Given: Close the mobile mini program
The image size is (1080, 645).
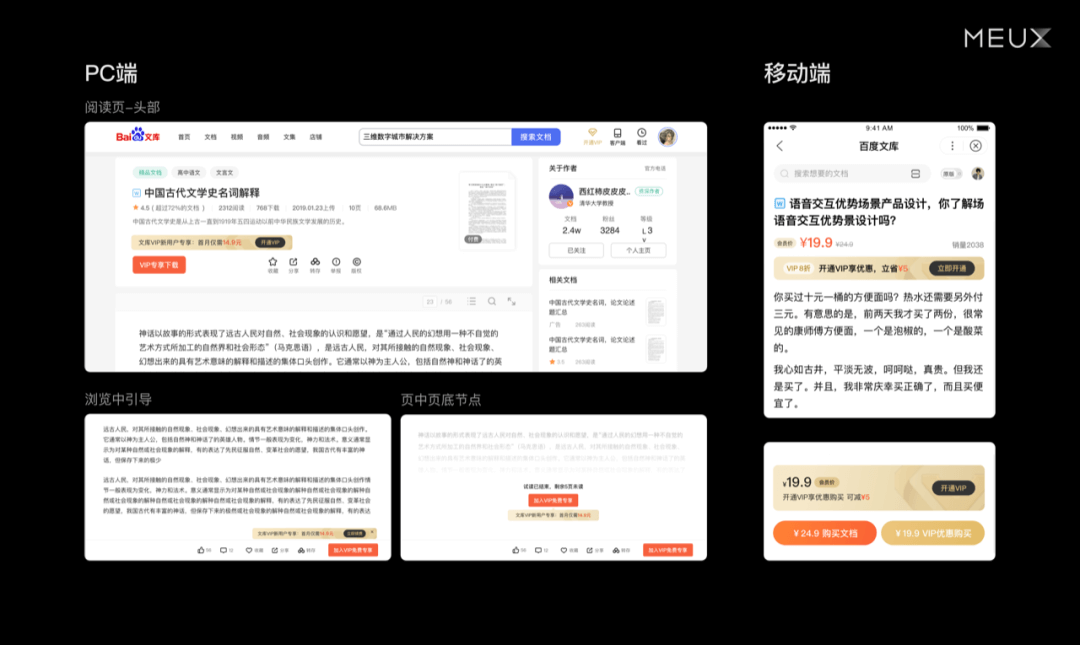Looking at the screenshot, I should click(x=975, y=146).
